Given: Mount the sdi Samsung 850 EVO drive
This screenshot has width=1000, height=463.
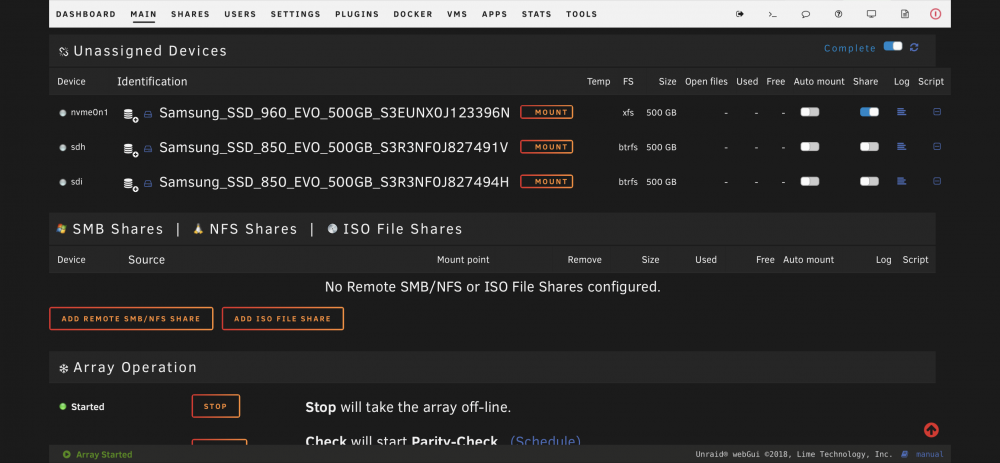Looking at the screenshot, I should 547,181.
